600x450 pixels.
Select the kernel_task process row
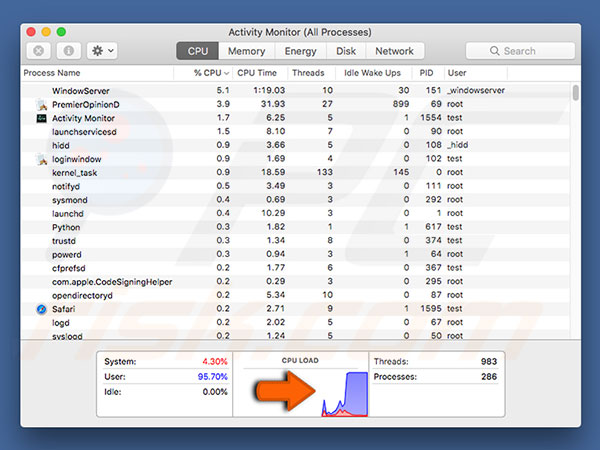pyautogui.click(x=200, y=173)
